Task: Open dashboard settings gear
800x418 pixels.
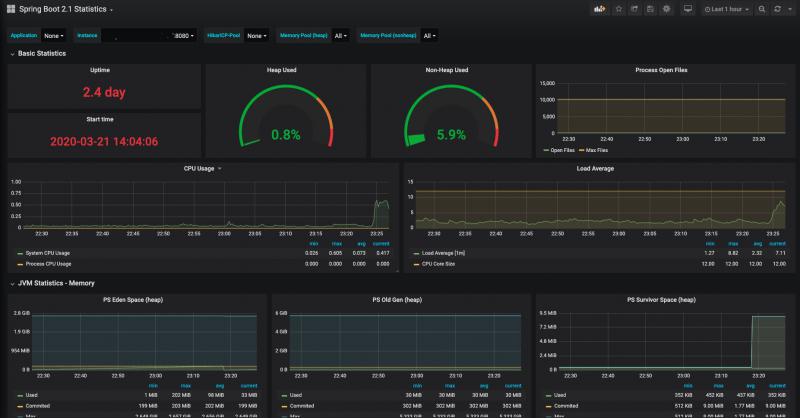Action: pos(666,9)
